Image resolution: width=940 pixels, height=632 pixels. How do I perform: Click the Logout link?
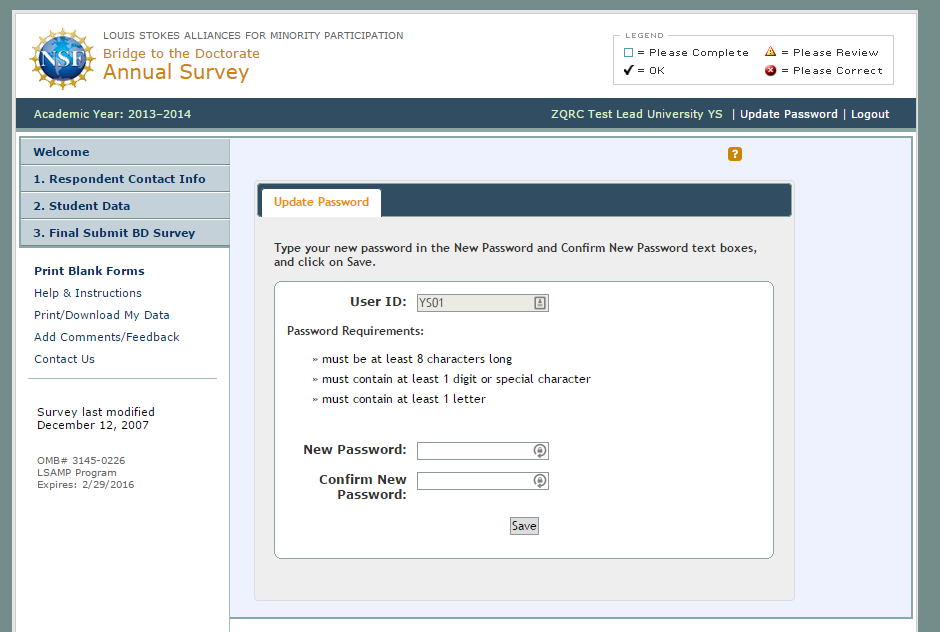(870, 114)
